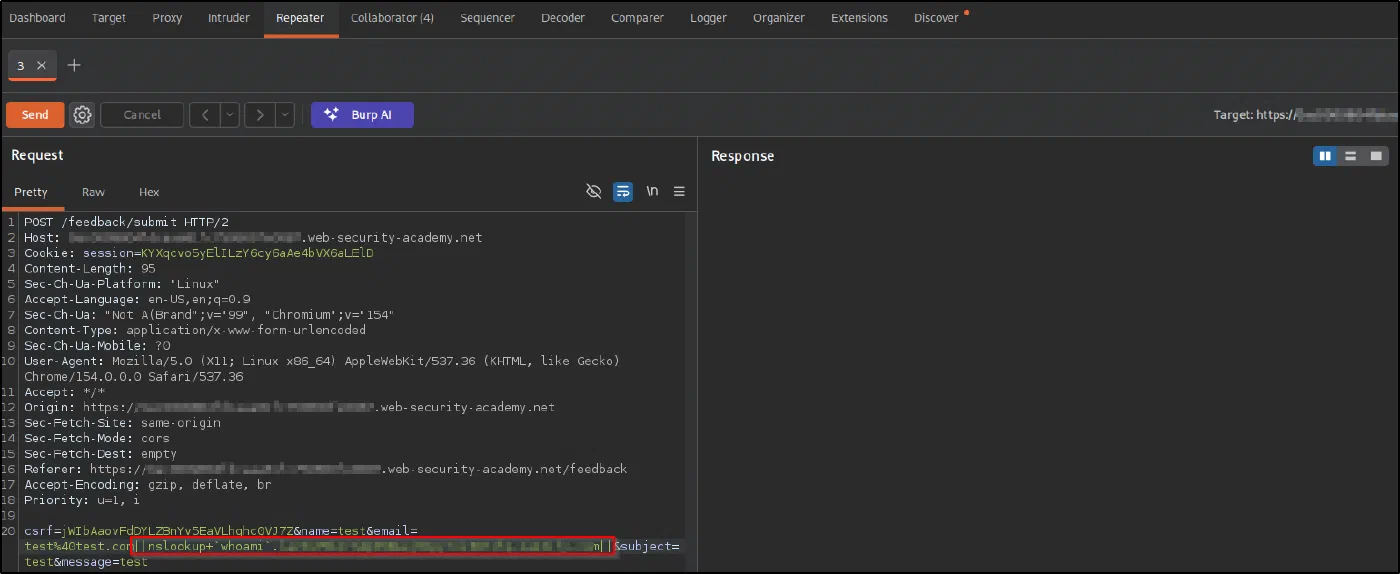Viewport: 1400px width, 574px height.
Task: Click the Response panel heading
Action: coord(742,156)
